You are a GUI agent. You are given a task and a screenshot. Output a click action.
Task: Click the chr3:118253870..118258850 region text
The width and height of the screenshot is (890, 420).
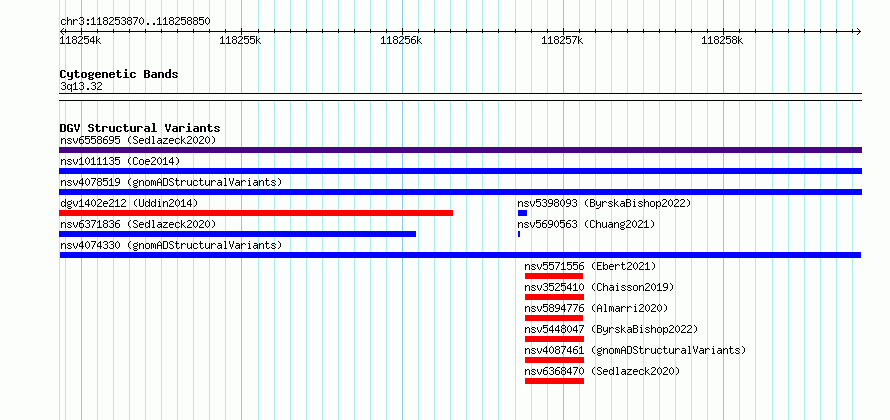click(135, 22)
